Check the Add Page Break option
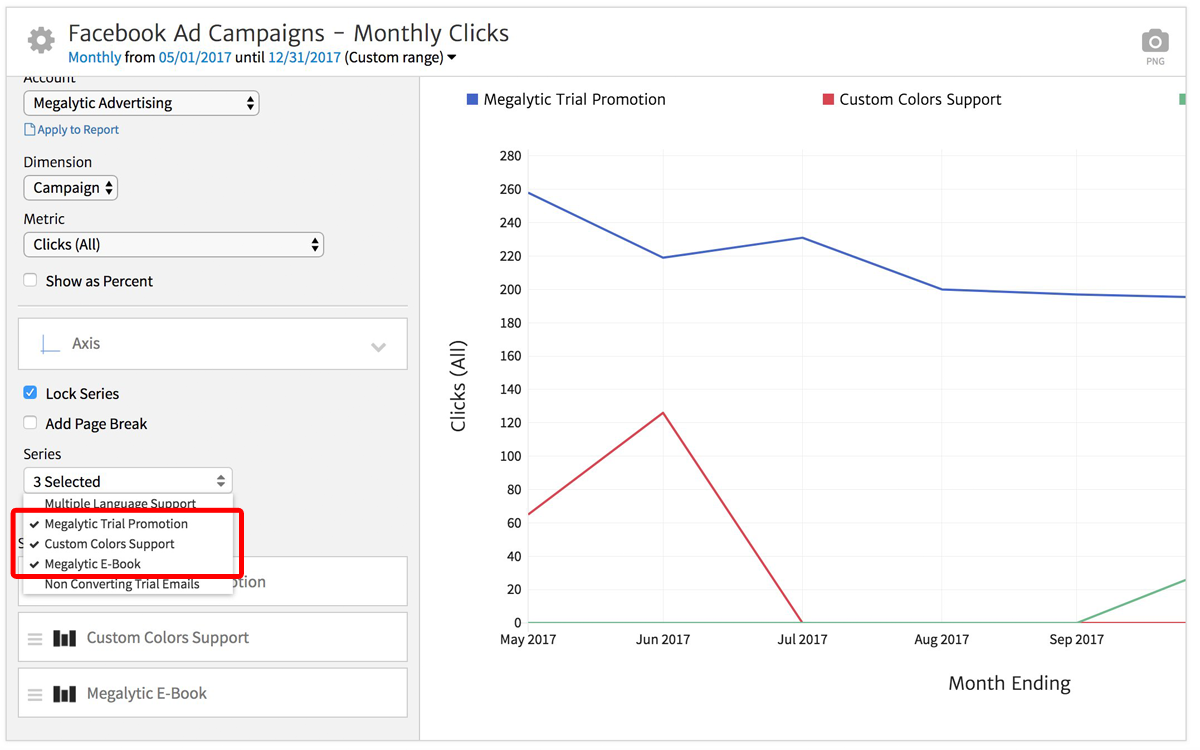 [31, 423]
